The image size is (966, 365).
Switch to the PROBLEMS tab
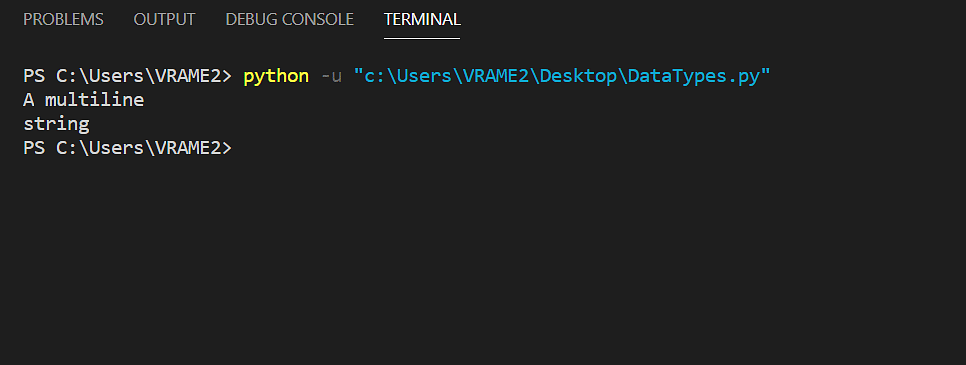click(63, 20)
